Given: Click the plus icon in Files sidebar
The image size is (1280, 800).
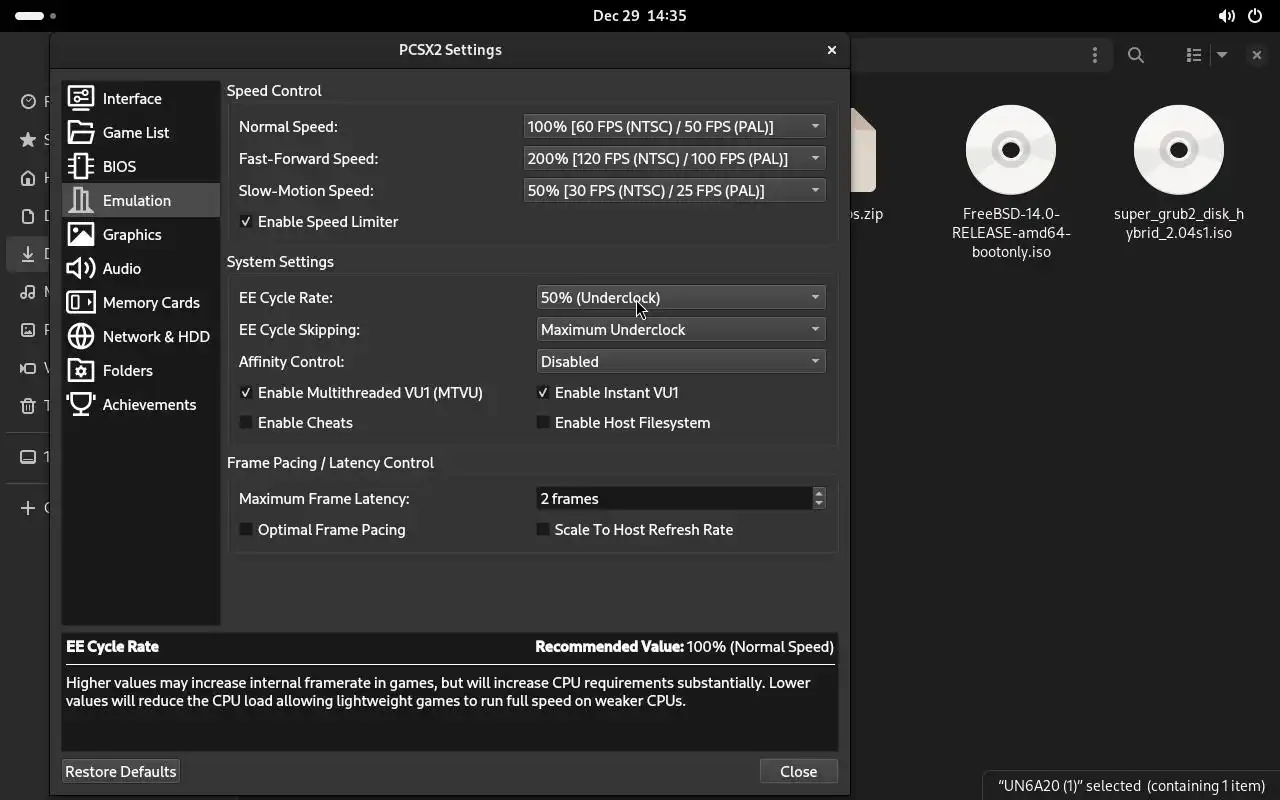Looking at the screenshot, I should pyautogui.click(x=28, y=508).
